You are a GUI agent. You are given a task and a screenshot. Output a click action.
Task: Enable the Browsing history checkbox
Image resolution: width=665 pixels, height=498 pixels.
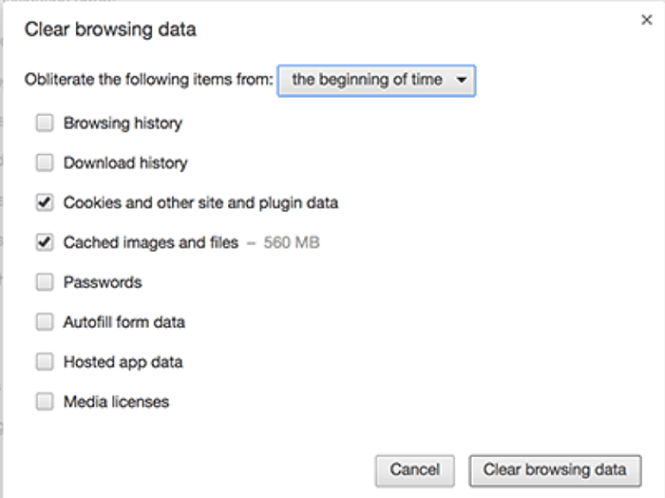point(44,124)
